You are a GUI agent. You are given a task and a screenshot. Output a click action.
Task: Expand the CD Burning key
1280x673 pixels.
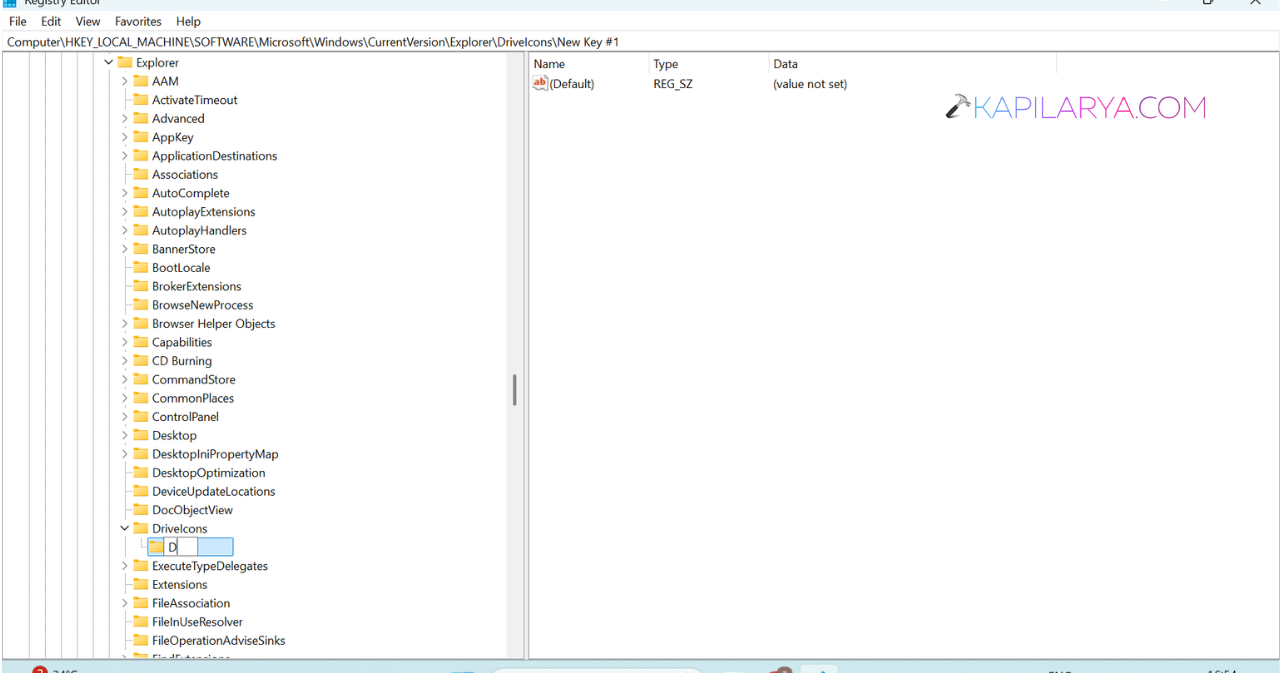[x=125, y=361]
